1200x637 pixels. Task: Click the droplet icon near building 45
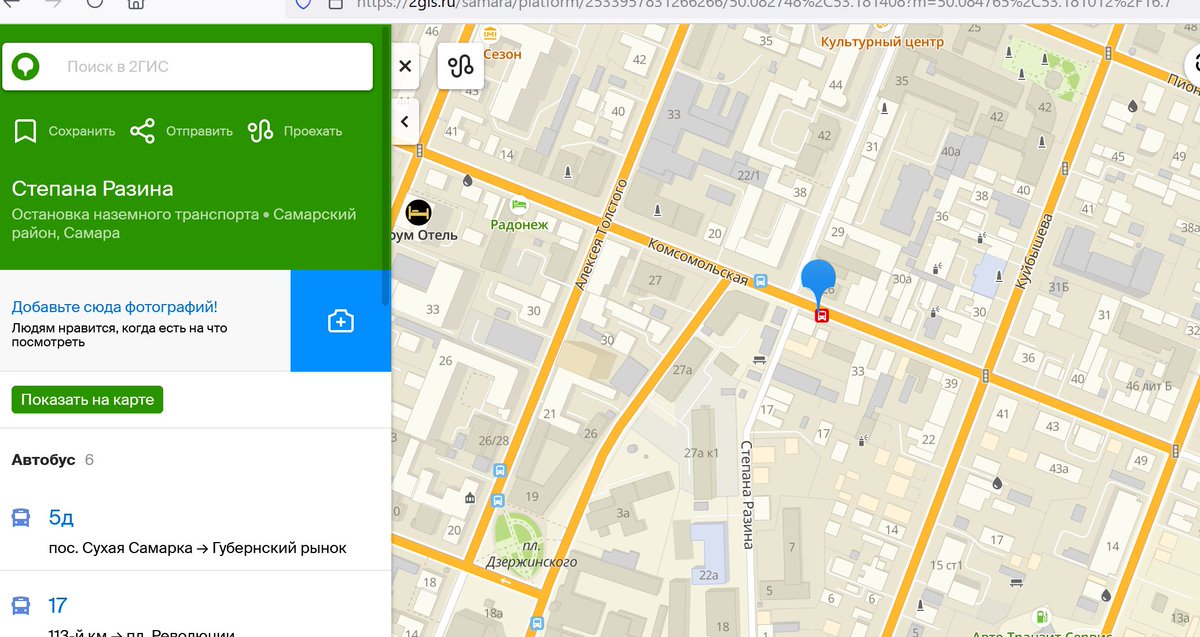(x=1132, y=105)
